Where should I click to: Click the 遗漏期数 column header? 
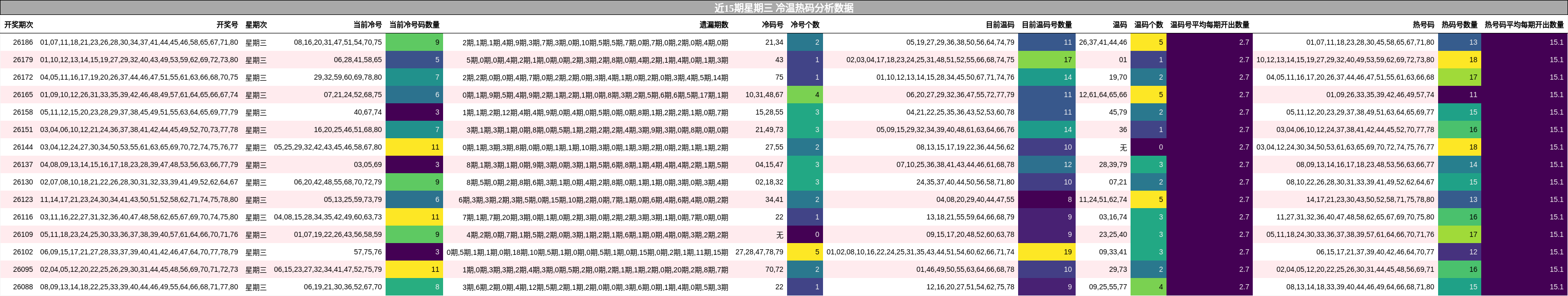pos(713,25)
